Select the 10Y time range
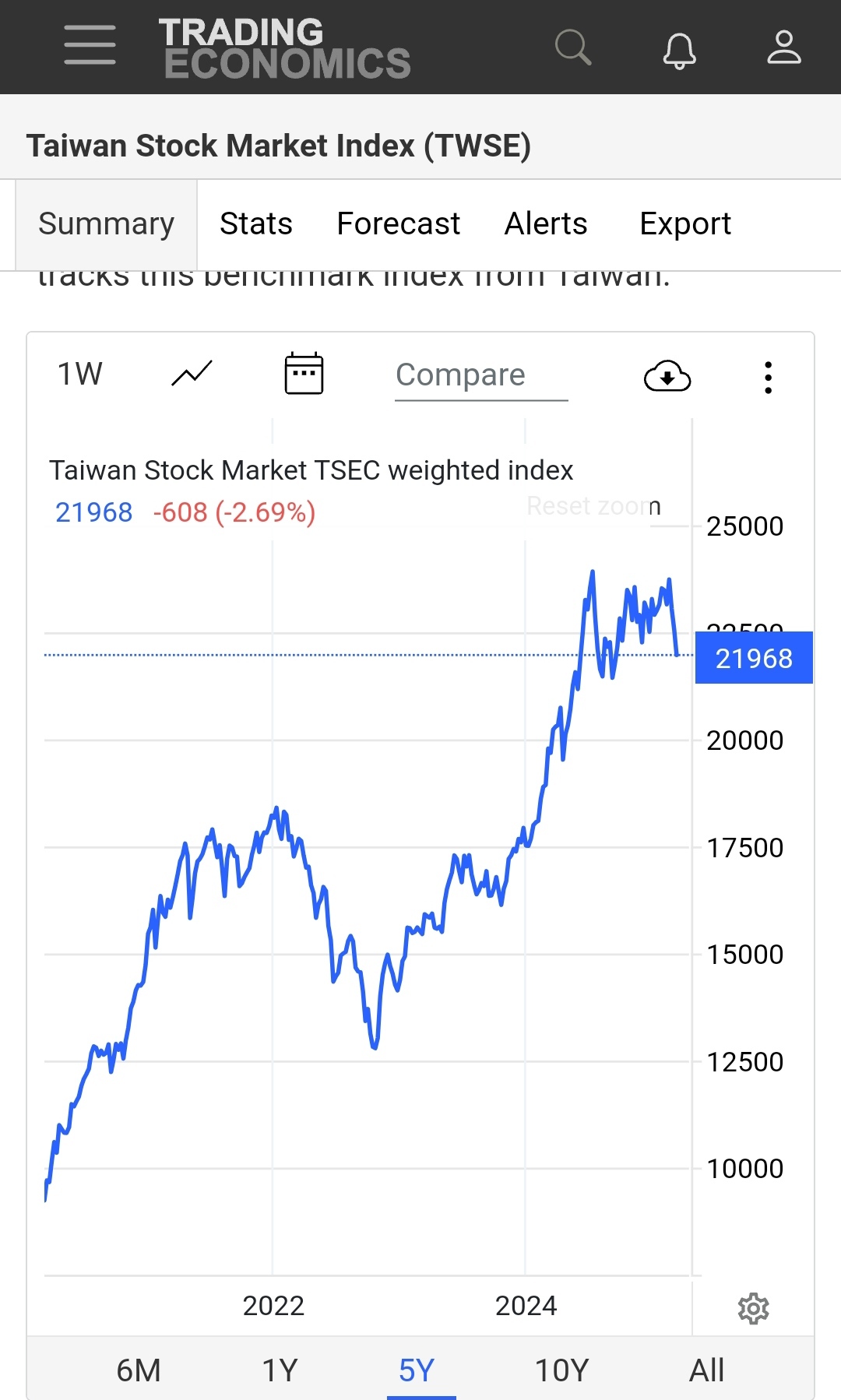Viewport: 841px width, 1400px height. (561, 1370)
